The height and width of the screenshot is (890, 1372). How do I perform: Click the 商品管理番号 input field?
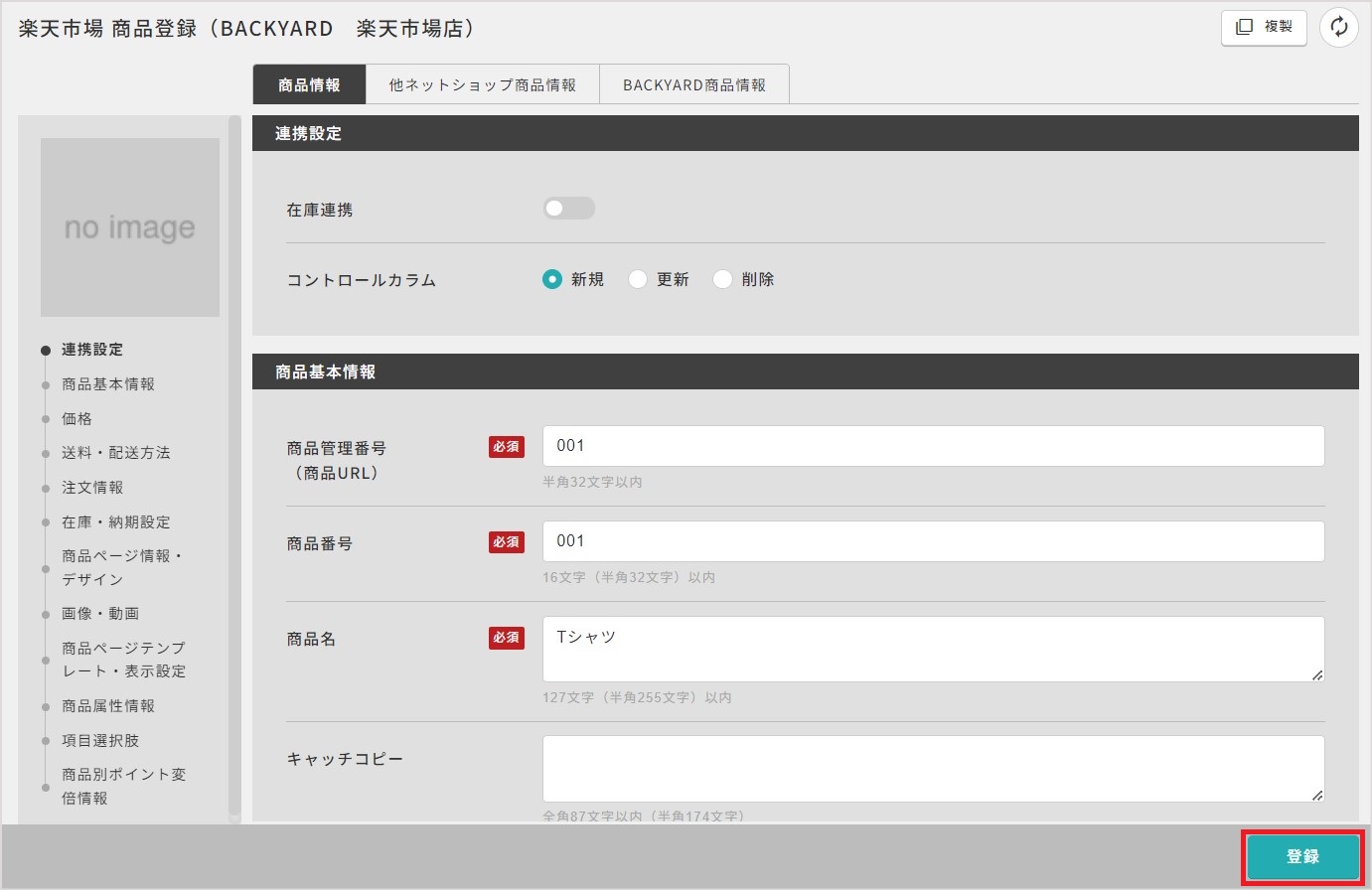pos(933,446)
